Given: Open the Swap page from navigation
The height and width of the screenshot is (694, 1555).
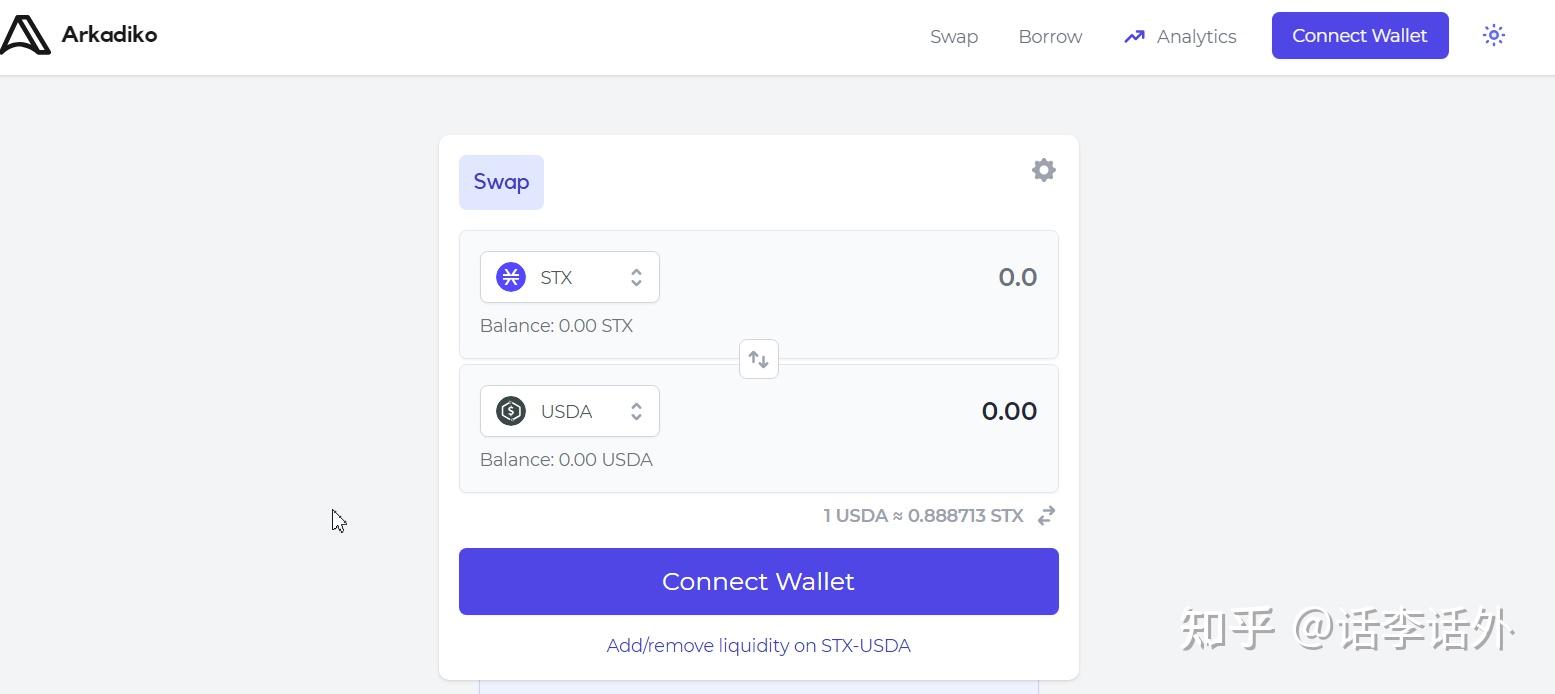Looking at the screenshot, I should point(954,37).
